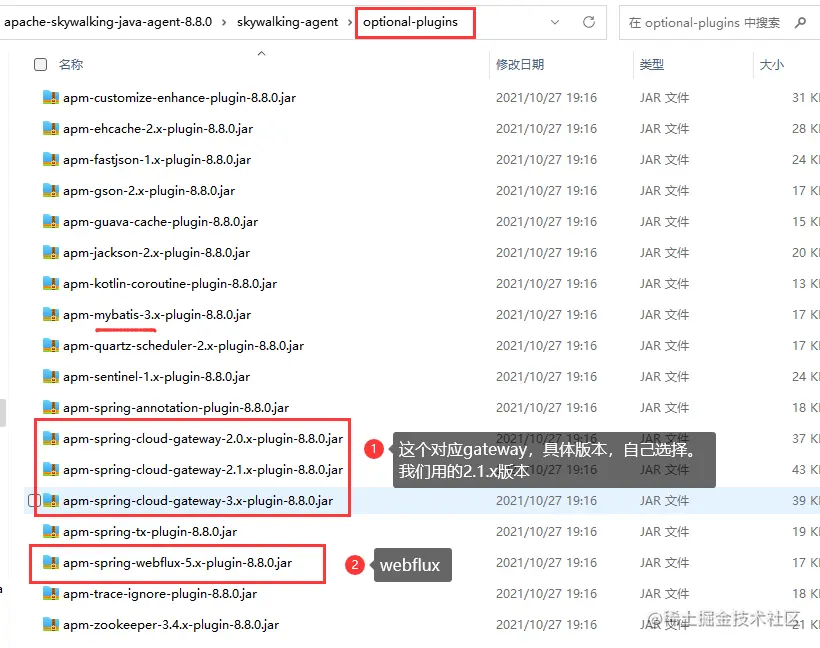Screen dimensions: 820x648
Task: Click the jar icon of apm-kotlin-coroutine-plugin-8.8.0.jar
Action: click(x=51, y=283)
